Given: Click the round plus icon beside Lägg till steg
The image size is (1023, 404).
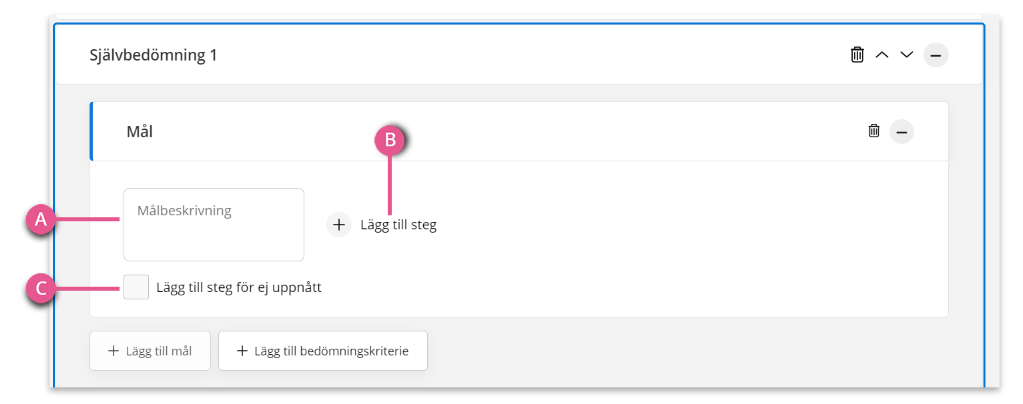Looking at the screenshot, I should (339, 225).
